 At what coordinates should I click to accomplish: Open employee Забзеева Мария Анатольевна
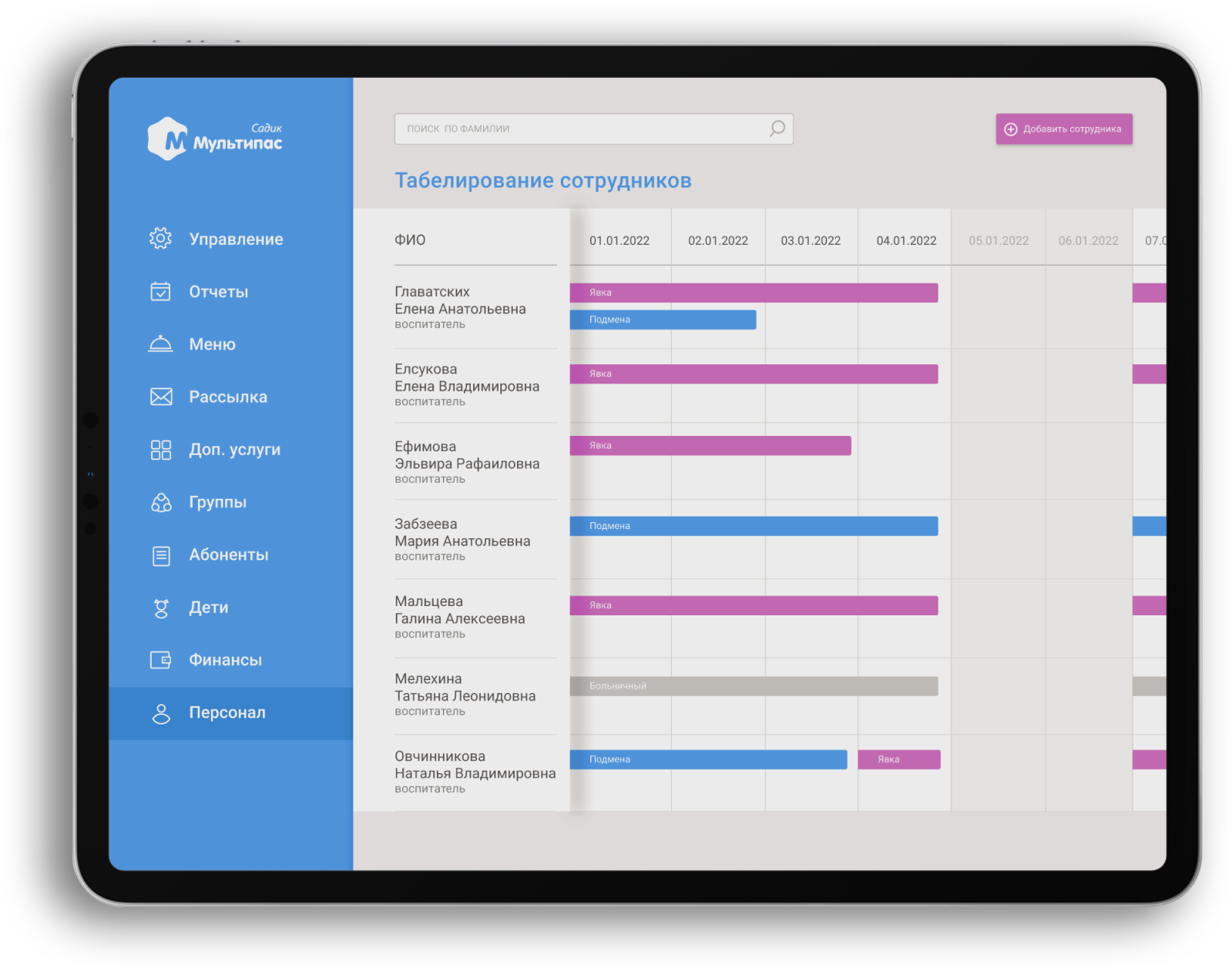tap(462, 540)
